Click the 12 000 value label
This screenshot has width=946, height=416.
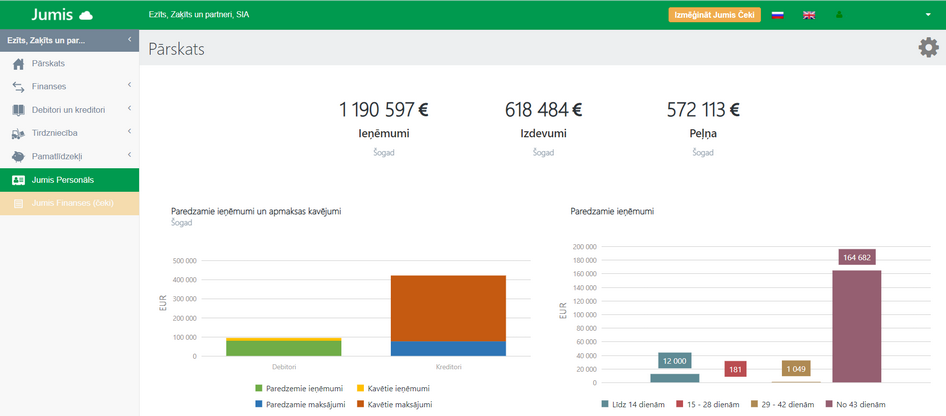675,361
